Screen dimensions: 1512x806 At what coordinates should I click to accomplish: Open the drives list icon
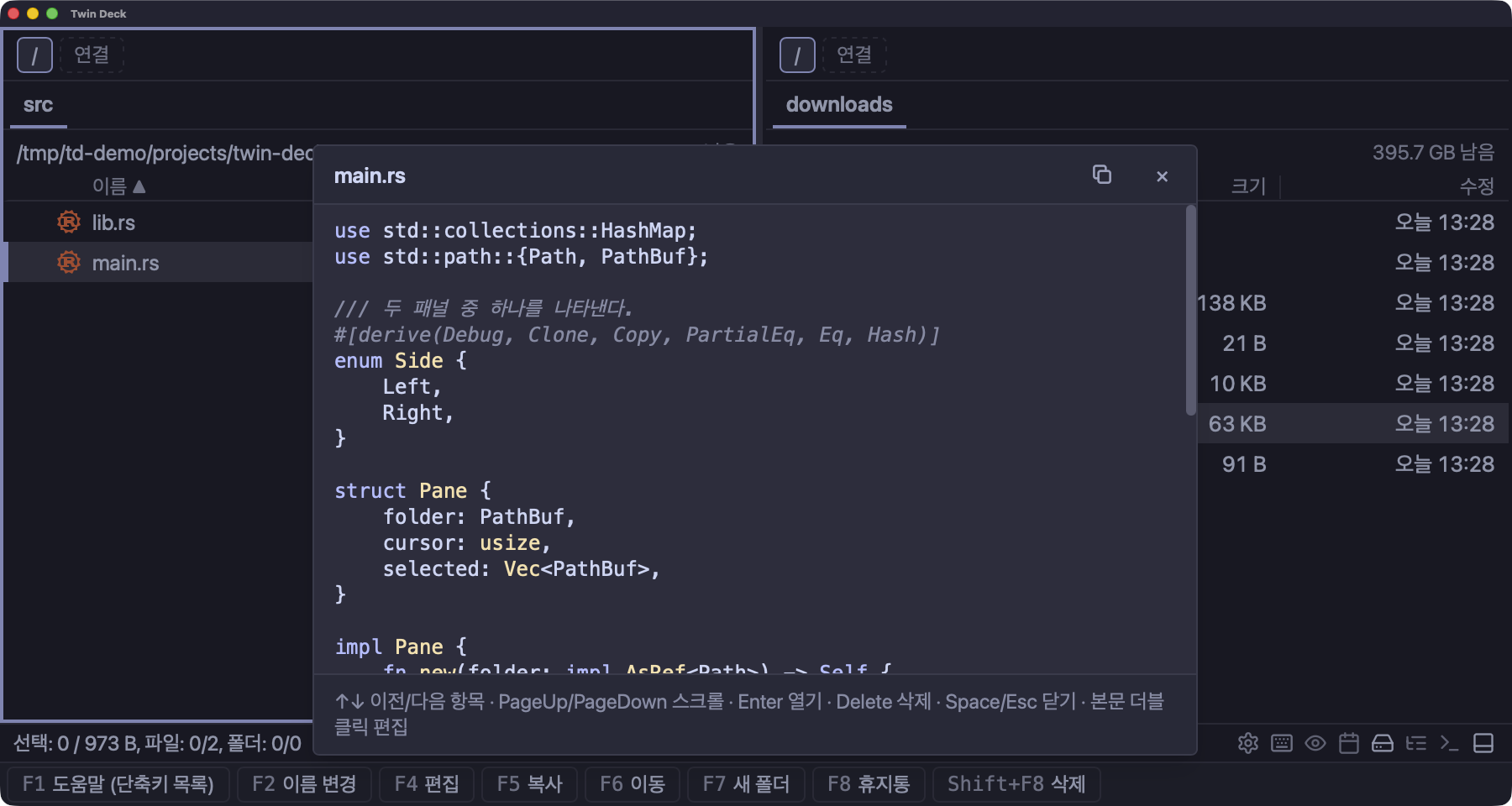point(1383,743)
